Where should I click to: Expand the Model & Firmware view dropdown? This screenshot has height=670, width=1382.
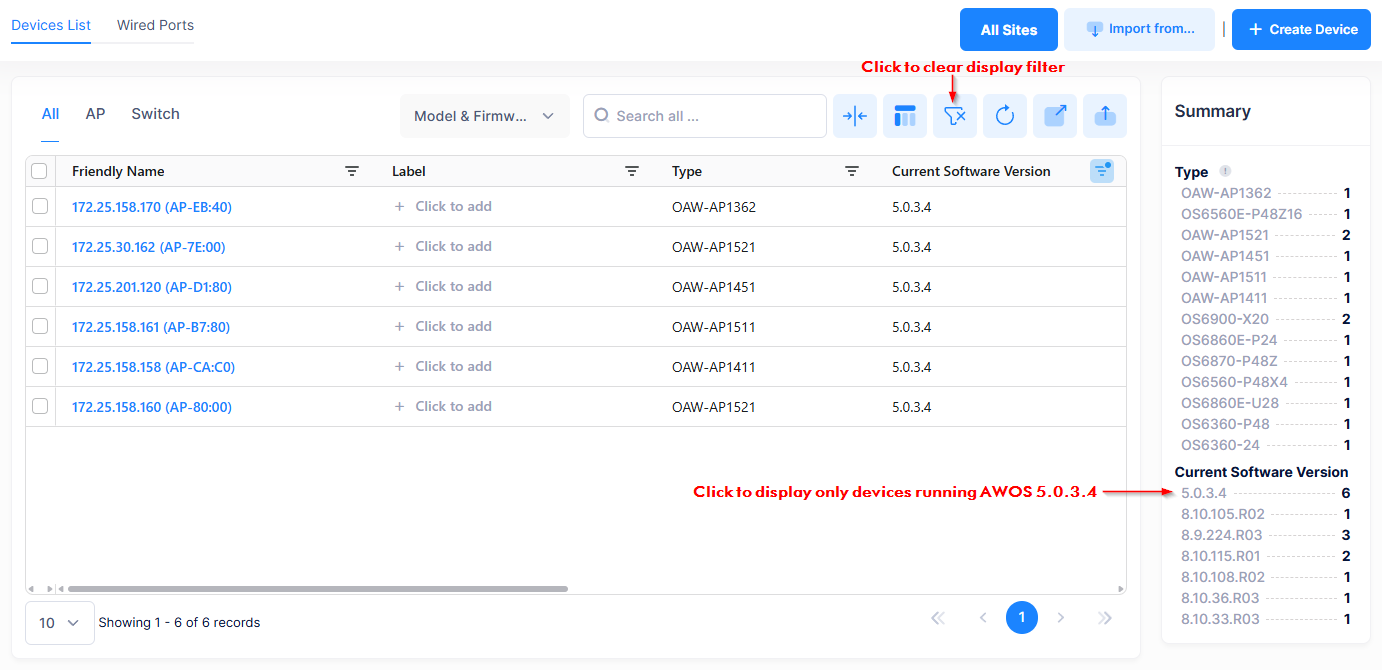[484, 116]
